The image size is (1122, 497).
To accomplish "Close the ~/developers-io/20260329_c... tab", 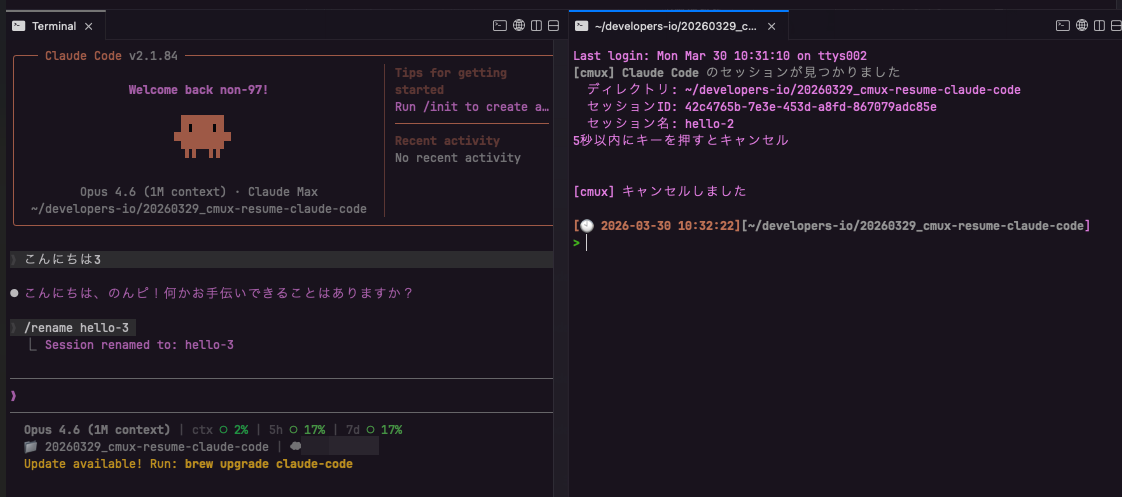I will (771, 26).
